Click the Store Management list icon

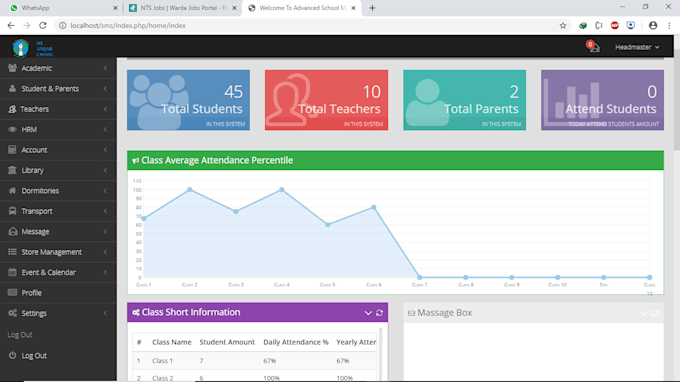[12, 252]
